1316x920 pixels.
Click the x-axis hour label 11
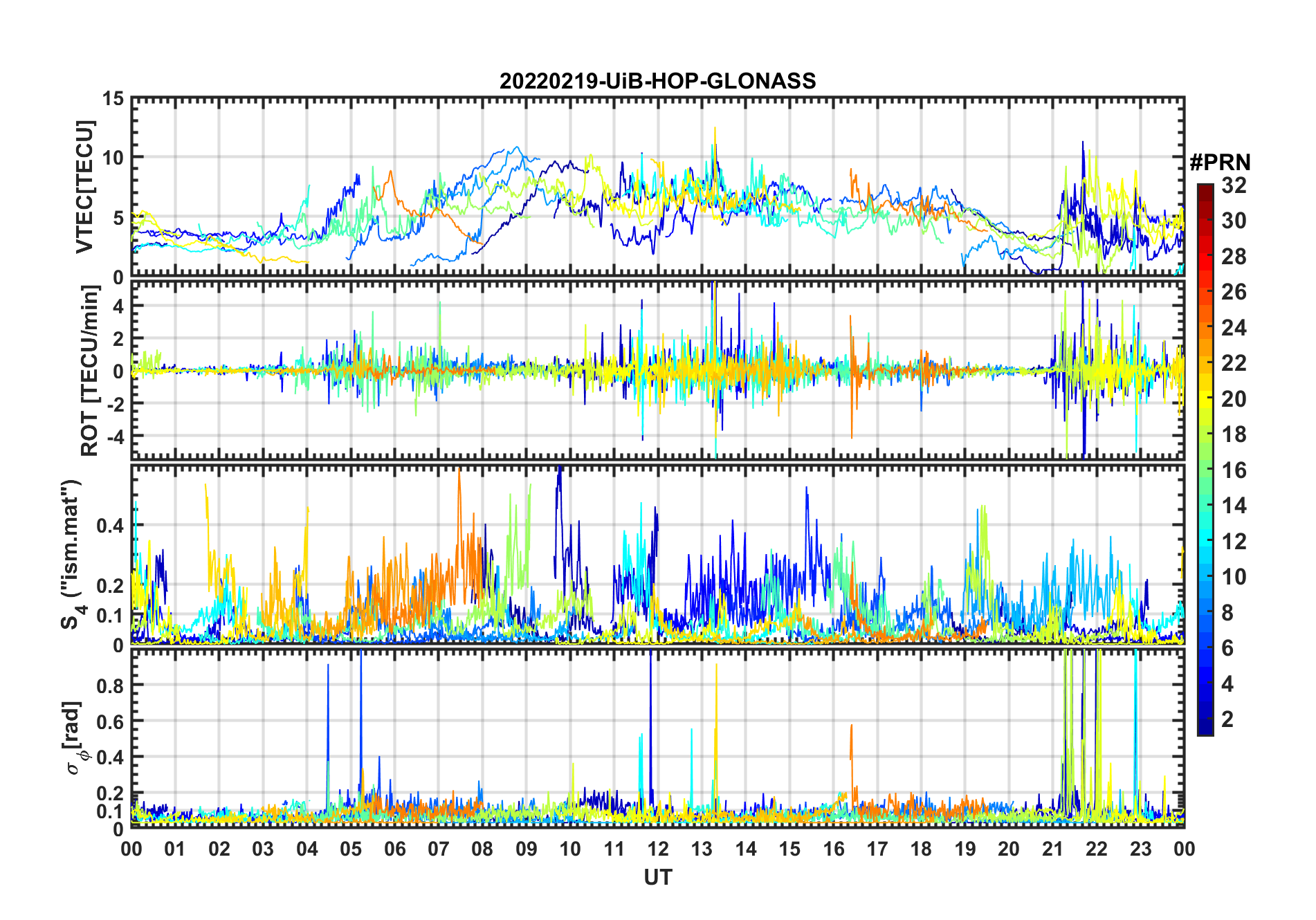(614, 849)
